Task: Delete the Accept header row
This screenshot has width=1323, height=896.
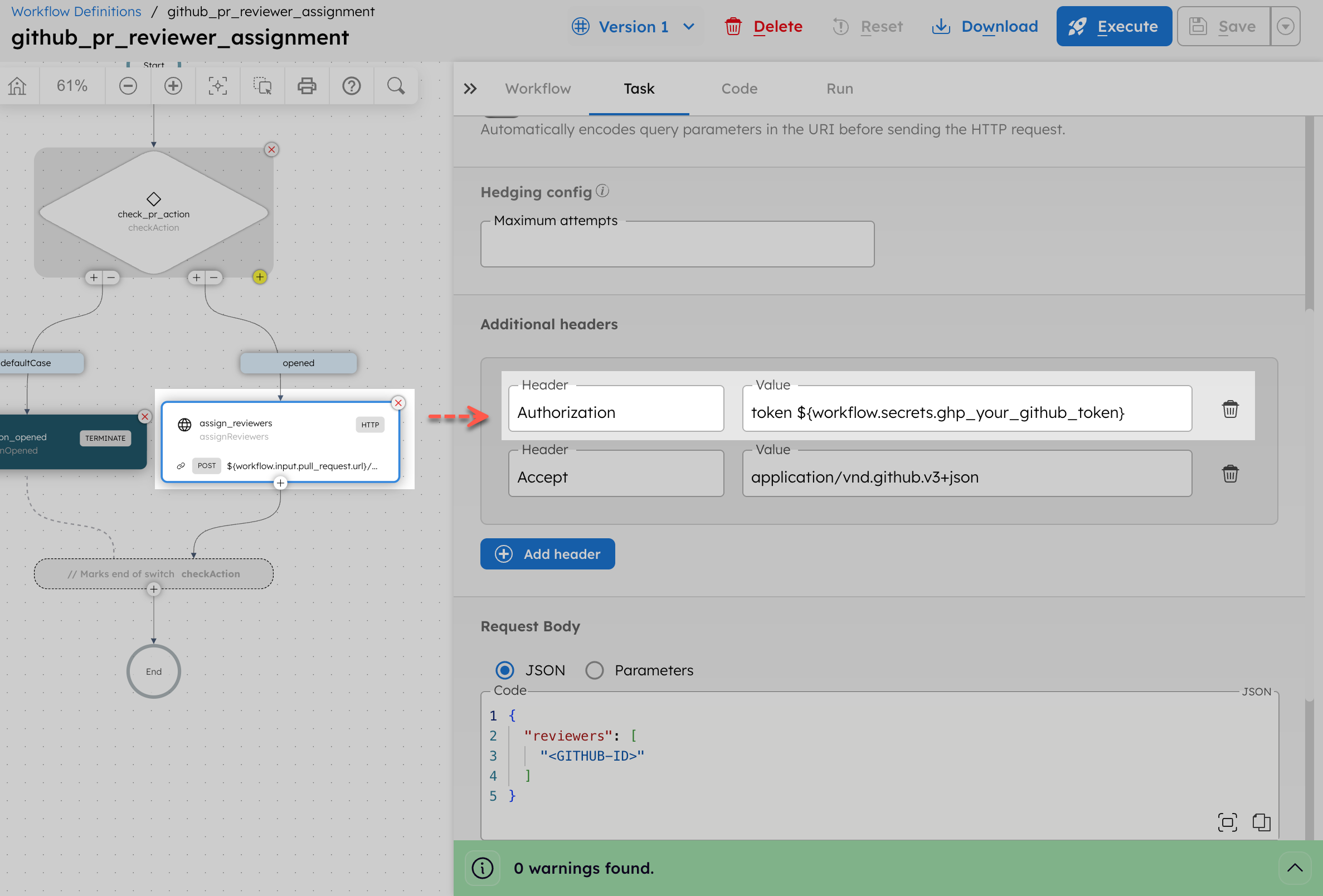Action: 1230,474
